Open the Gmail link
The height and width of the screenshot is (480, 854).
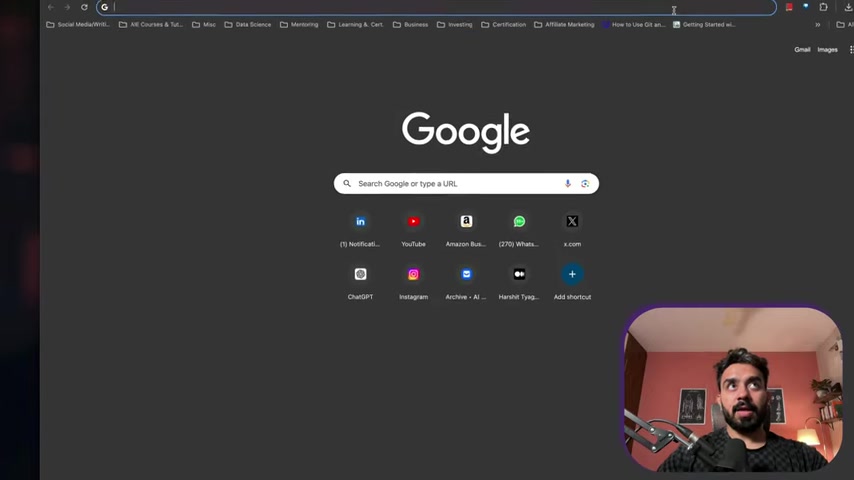802,50
